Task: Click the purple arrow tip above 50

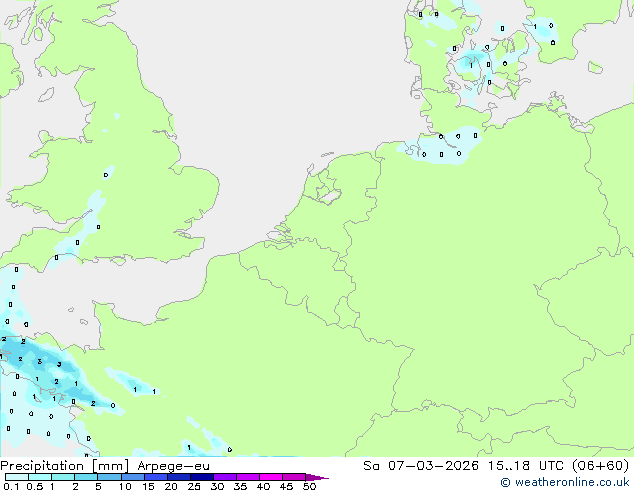Action: tap(317, 477)
